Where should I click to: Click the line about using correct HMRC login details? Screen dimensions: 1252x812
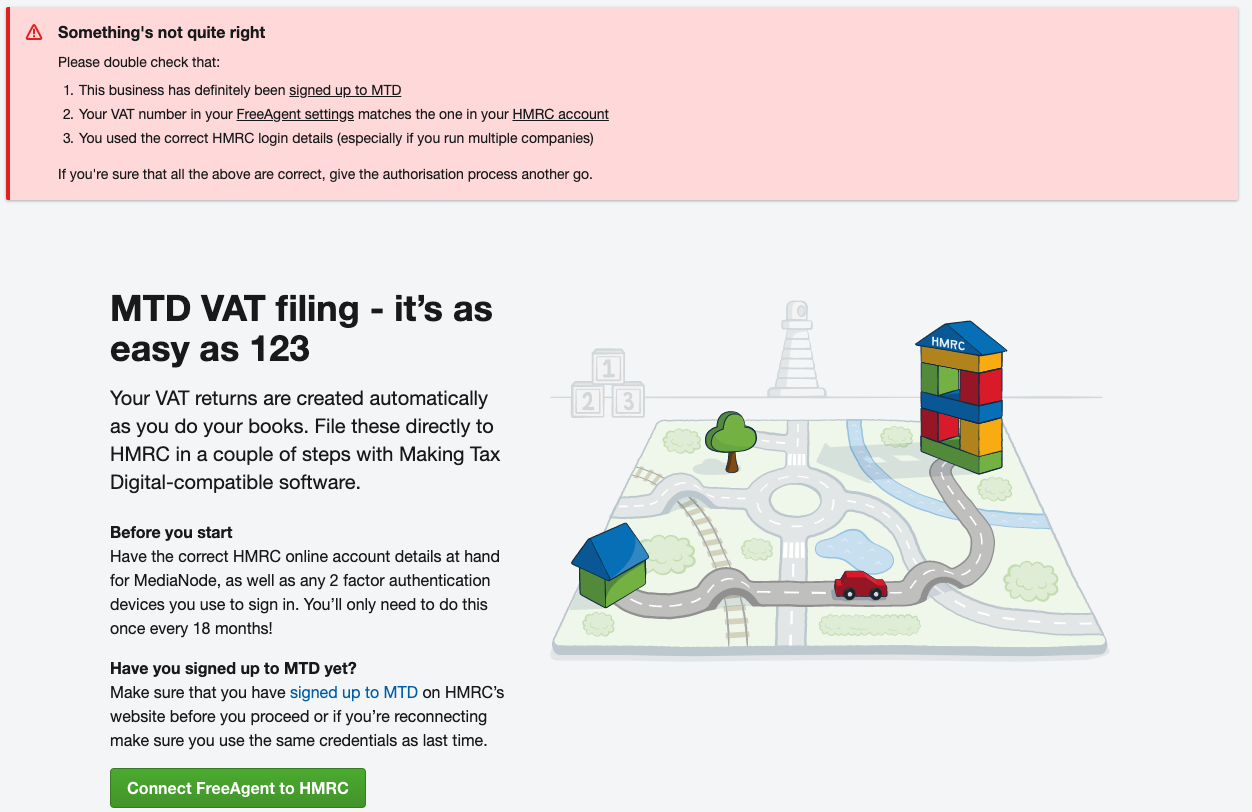(x=336, y=138)
